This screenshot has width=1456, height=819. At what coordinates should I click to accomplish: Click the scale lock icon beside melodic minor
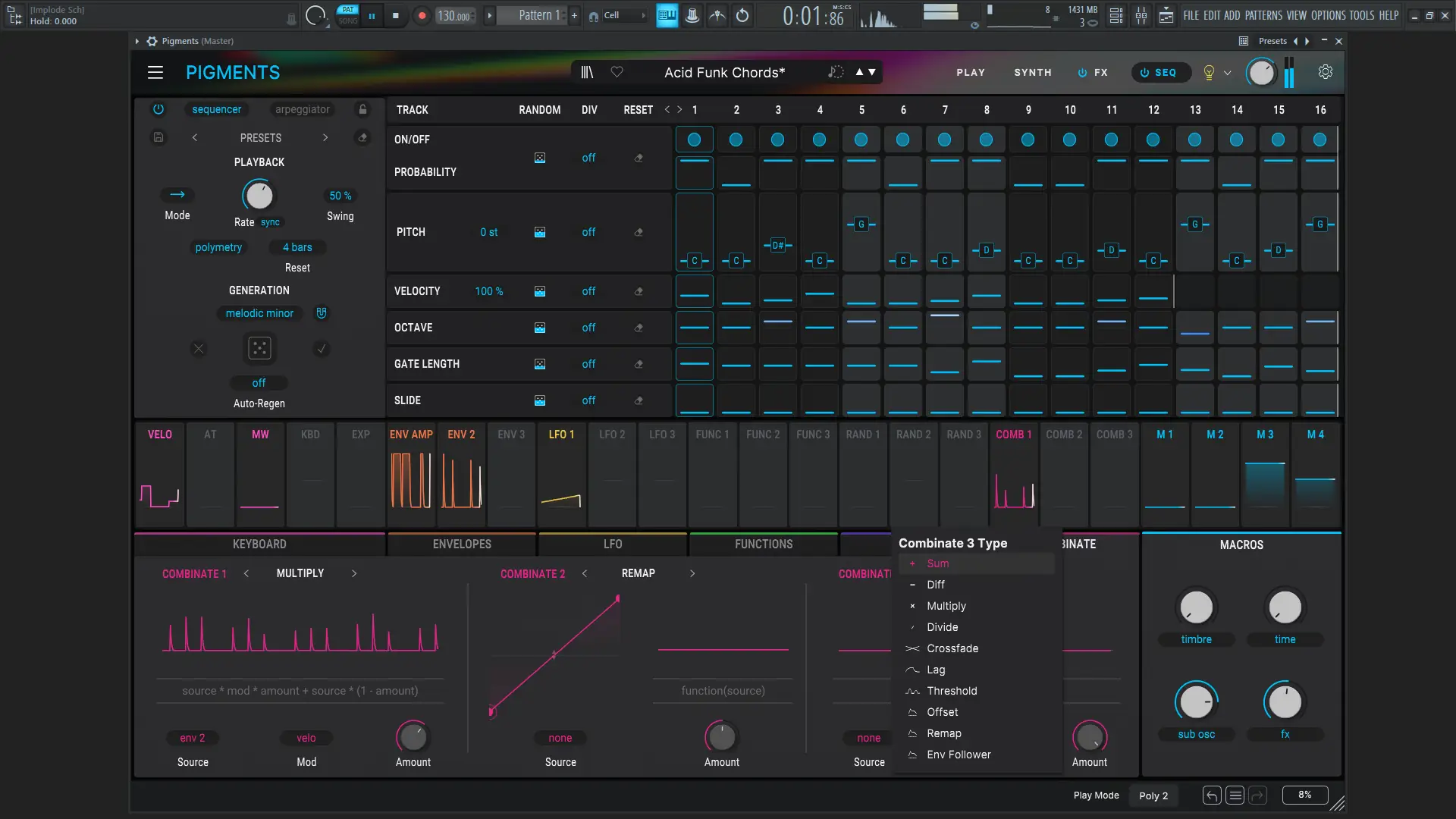click(x=322, y=313)
